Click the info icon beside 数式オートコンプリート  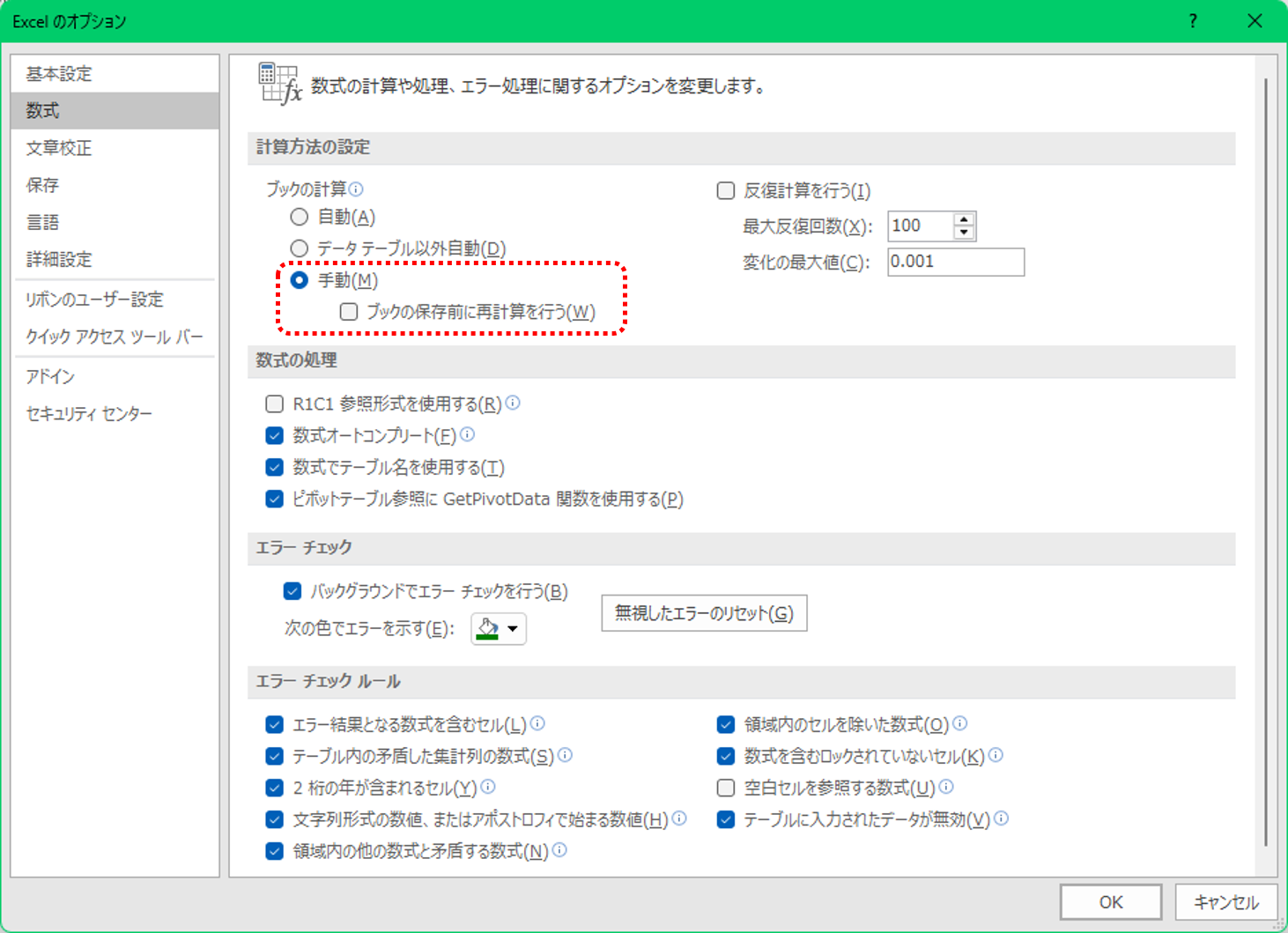pos(468,434)
